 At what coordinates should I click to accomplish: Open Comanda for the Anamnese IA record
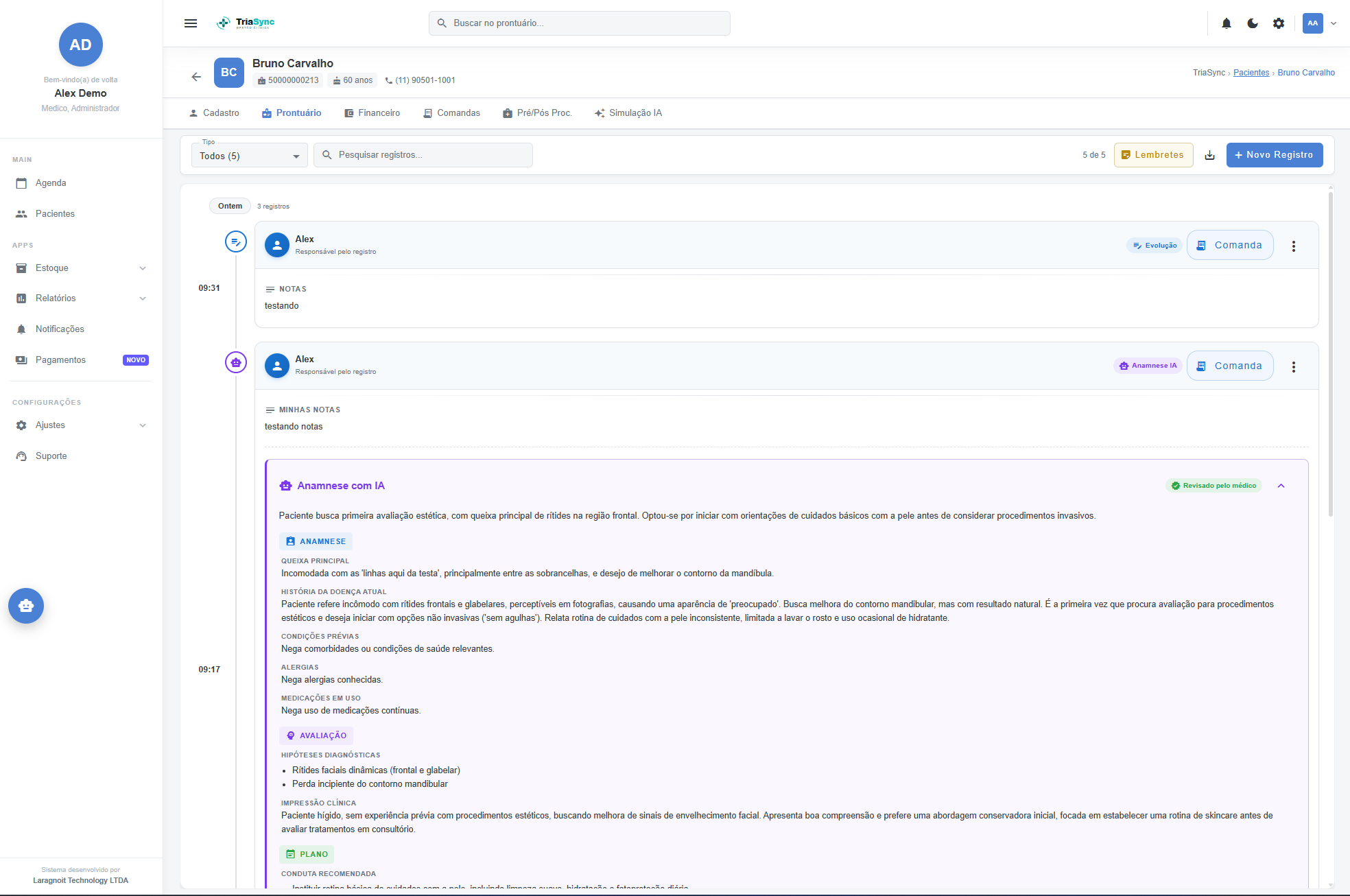coord(1230,366)
